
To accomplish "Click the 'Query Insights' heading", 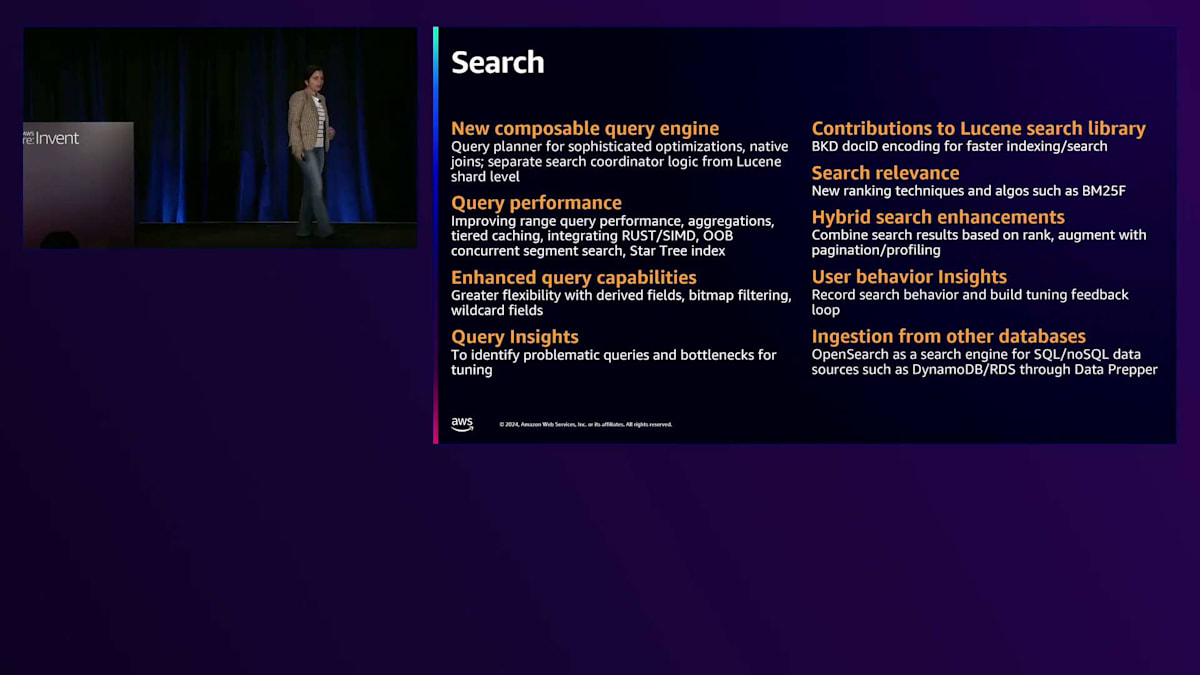I will (515, 337).
